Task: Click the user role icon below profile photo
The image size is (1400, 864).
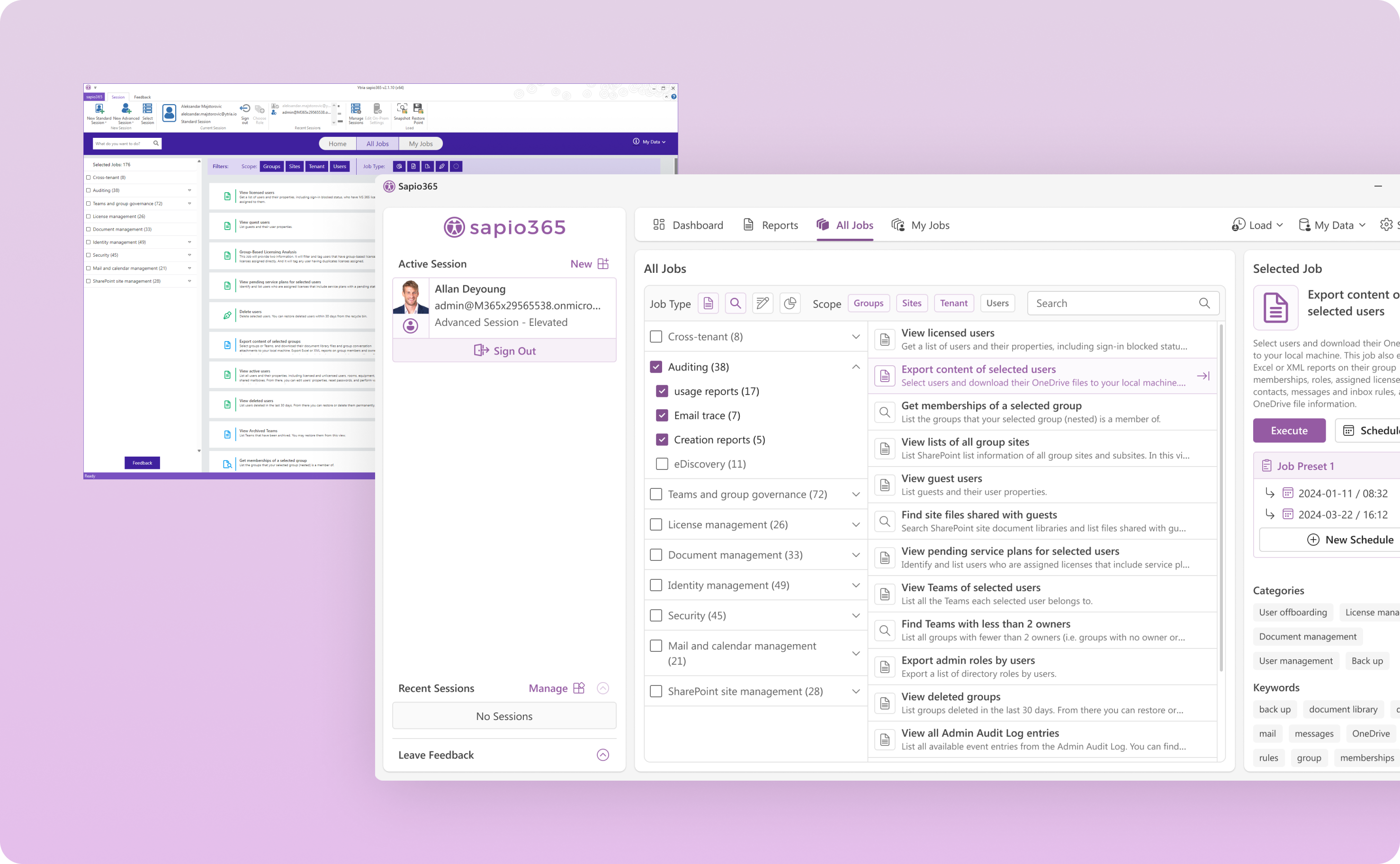Action: click(410, 326)
